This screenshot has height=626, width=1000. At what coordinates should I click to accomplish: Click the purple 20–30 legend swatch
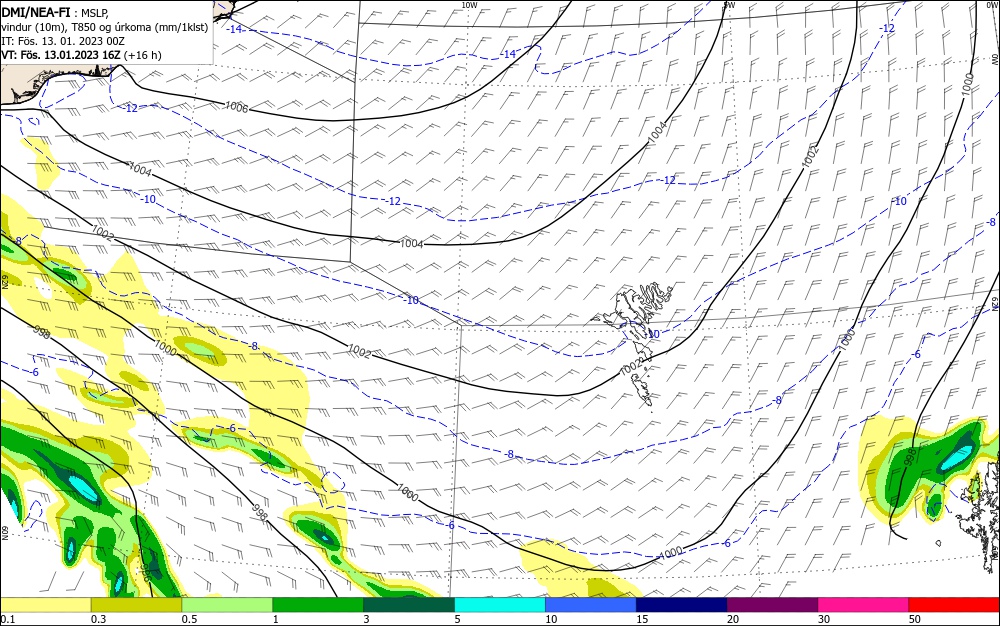[x=772, y=605]
